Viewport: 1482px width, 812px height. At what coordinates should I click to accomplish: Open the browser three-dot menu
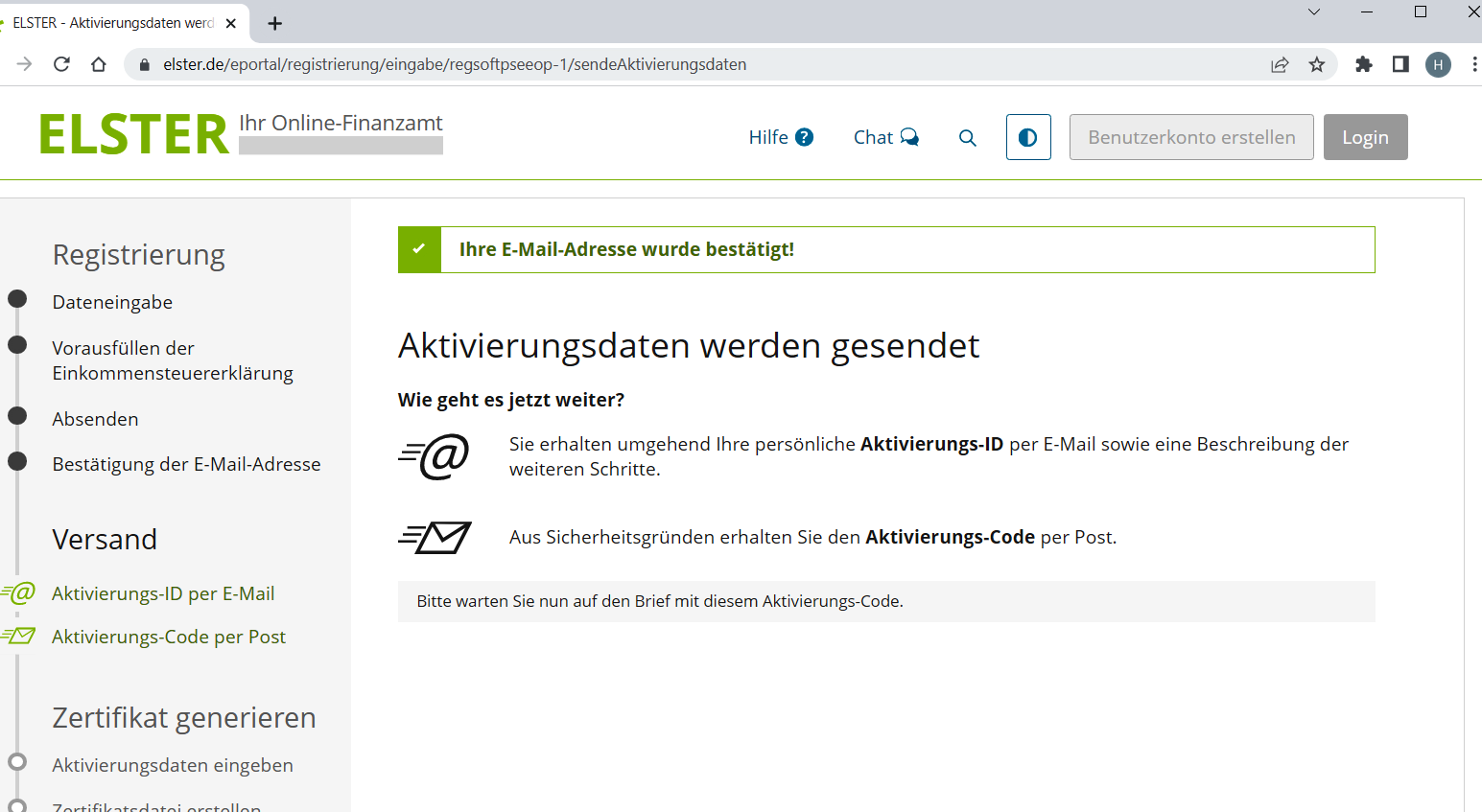[1474, 64]
